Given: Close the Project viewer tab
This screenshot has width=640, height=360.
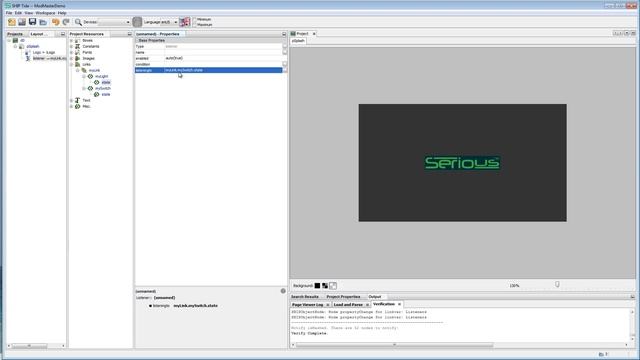Looking at the screenshot, I should point(314,33).
